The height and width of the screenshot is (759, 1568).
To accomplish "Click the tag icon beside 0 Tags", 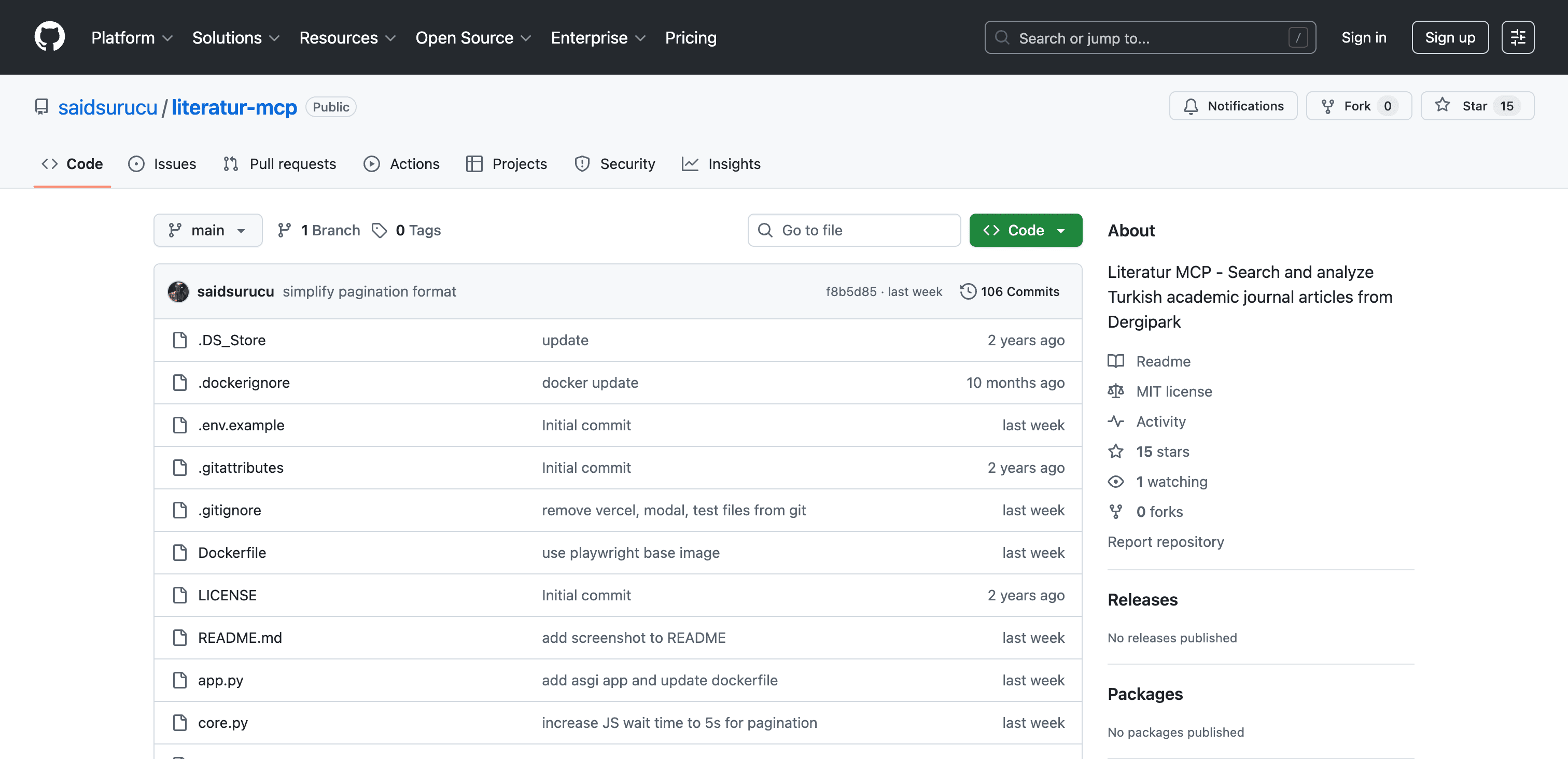I will point(379,230).
